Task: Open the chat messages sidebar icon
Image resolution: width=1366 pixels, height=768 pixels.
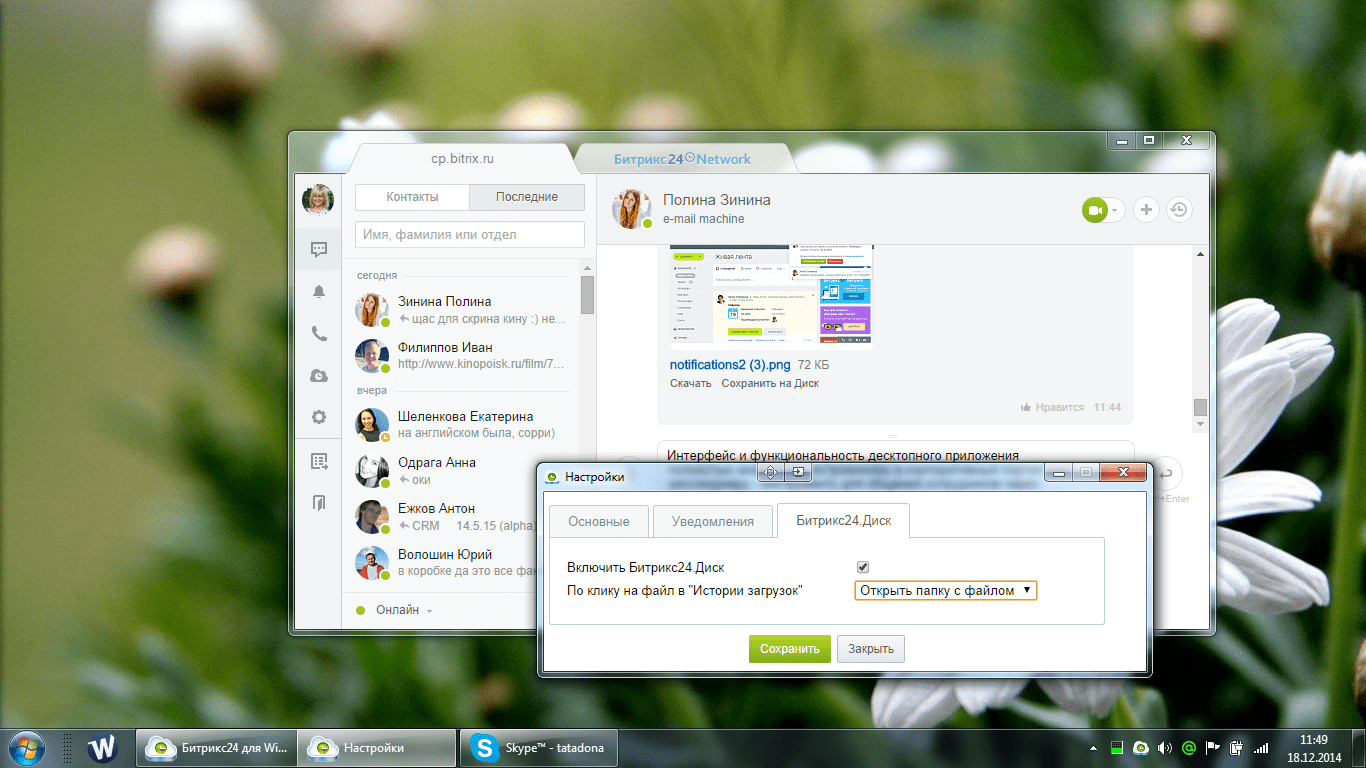Action: click(x=319, y=250)
